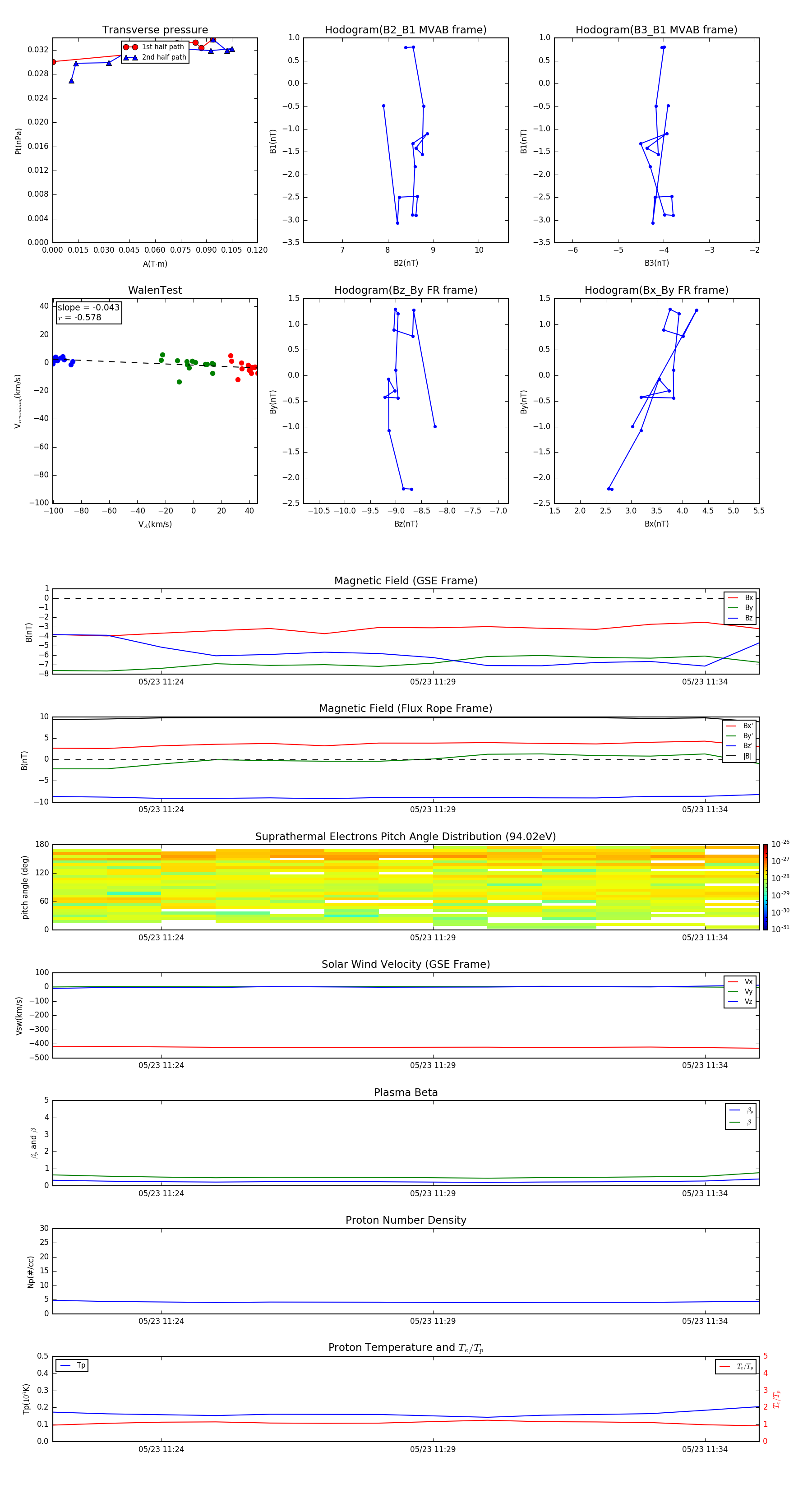Select the By' legend entry
This screenshot has width=812, height=1489.
click(740, 736)
